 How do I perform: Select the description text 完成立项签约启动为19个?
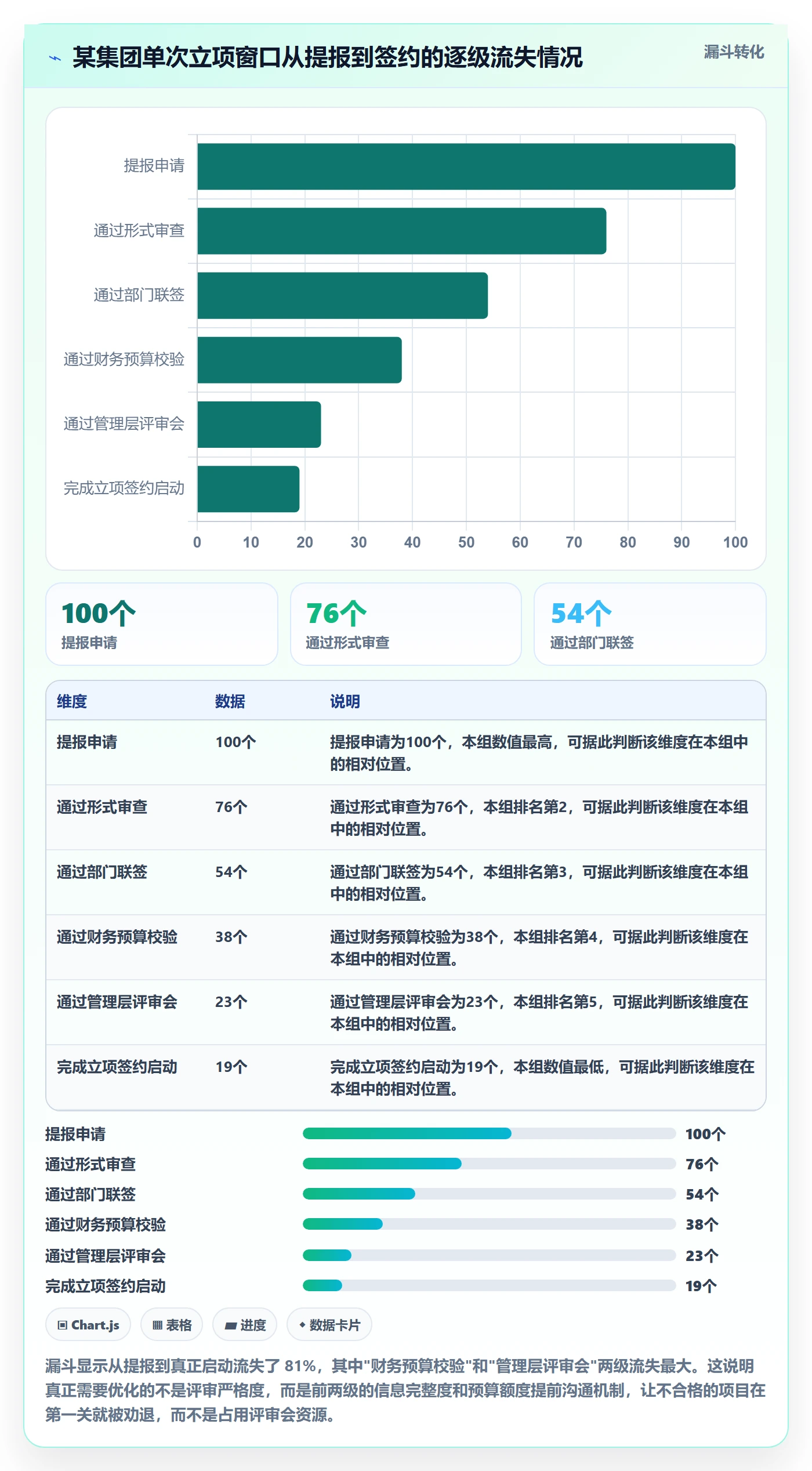(414, 1067)
